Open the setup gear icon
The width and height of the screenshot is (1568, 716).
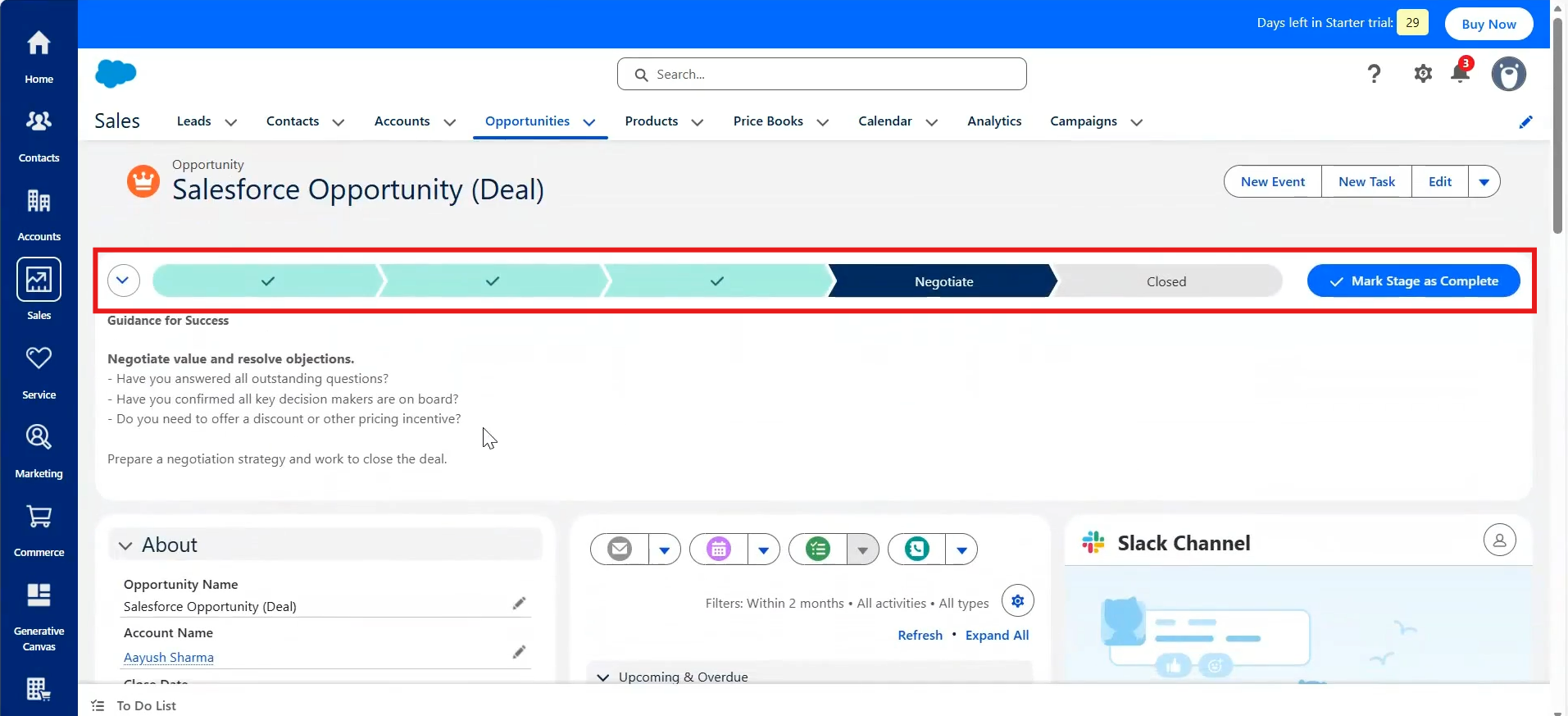pyautogui.click(x=1423, y=74)
